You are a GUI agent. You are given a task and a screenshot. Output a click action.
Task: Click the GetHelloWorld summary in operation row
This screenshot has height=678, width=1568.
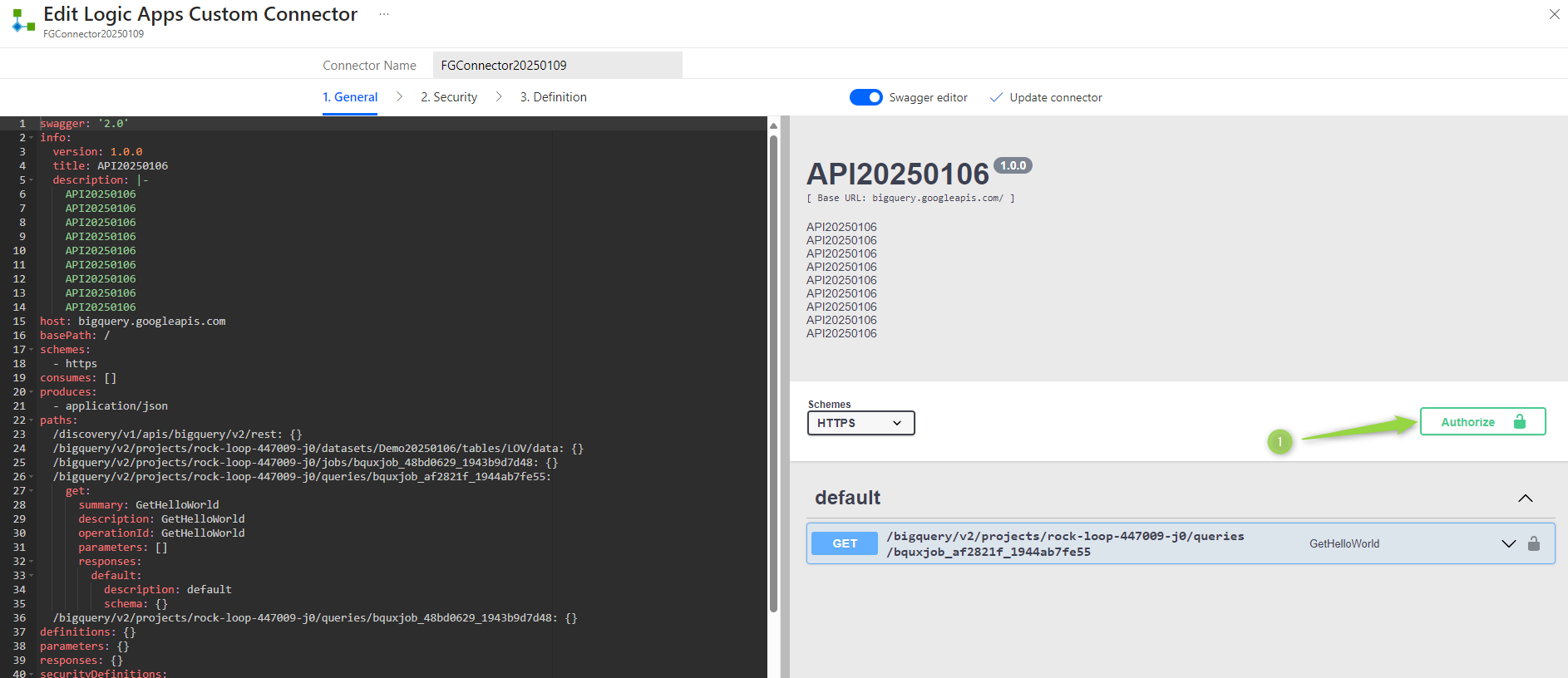pyautogui.click(x=1344, y=543)
